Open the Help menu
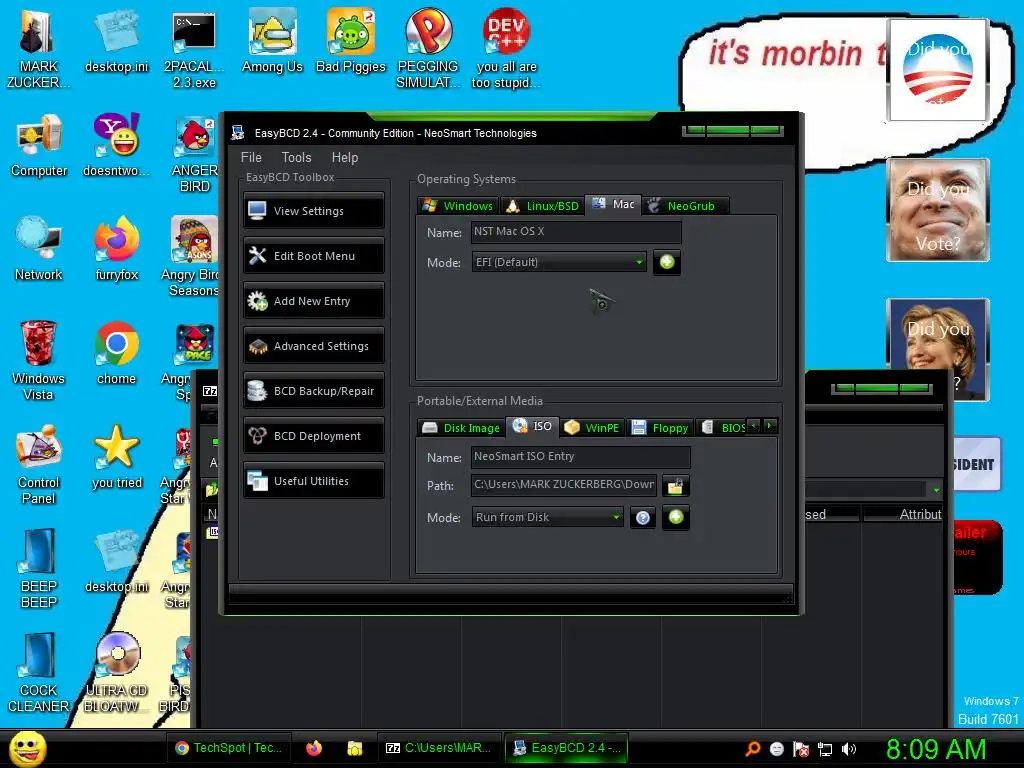The width and height of the screenshot is (1024, 768). (345, 157)
